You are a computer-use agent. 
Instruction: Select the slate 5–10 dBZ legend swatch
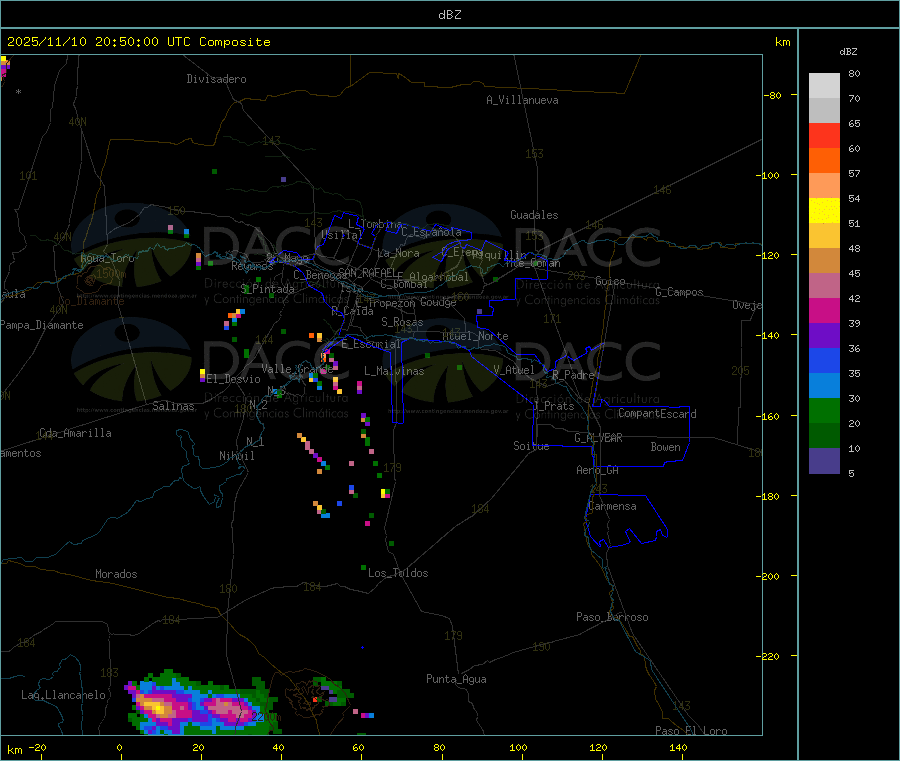tap(824, 461)
